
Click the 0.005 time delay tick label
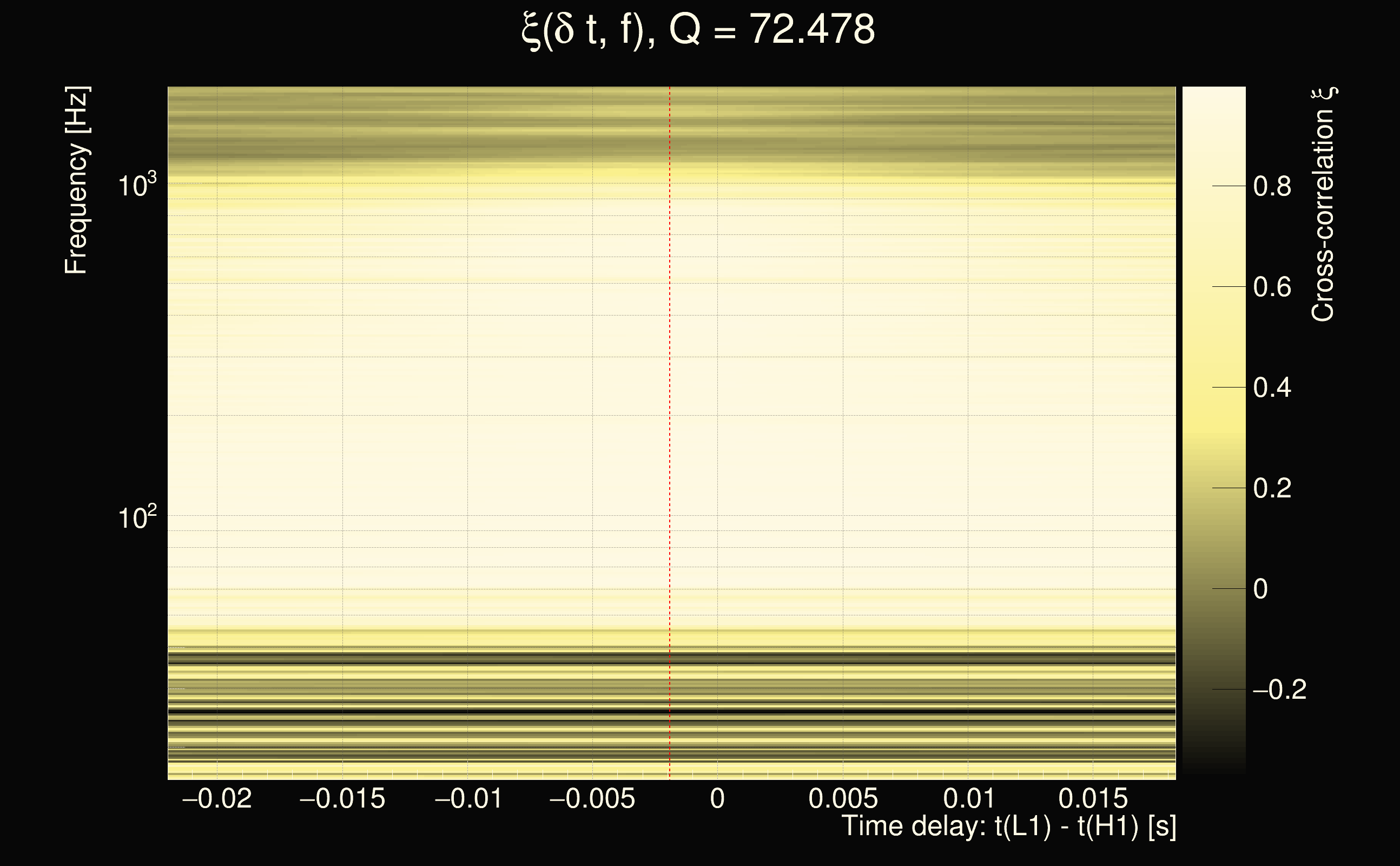(843, 798)
